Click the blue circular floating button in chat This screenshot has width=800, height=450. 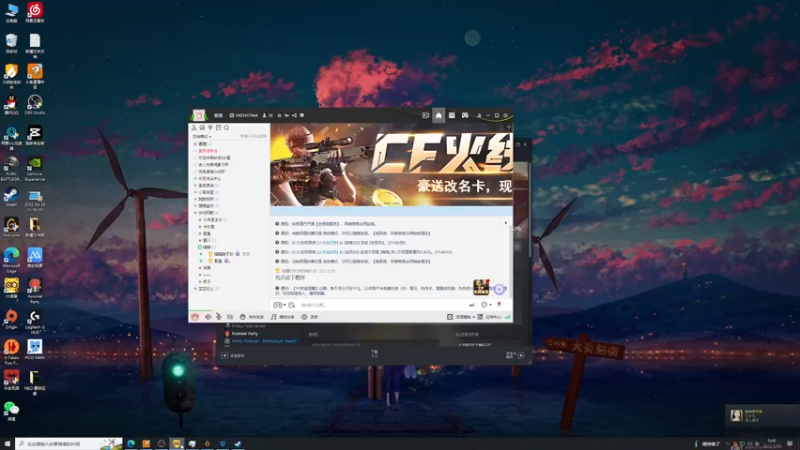[499, 289]
